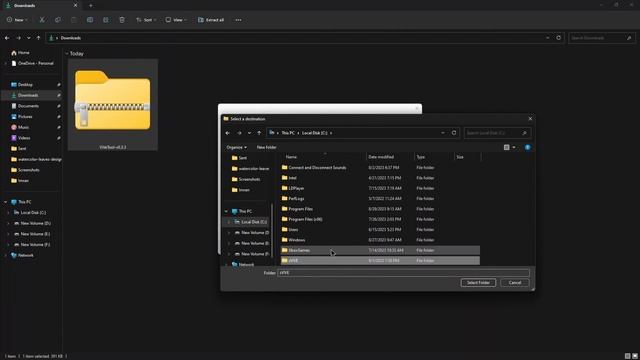Open the New dropdown in Downloads toolbar
Image resolution: width=640 pixels, height=360 pixels.
point(18,20)
